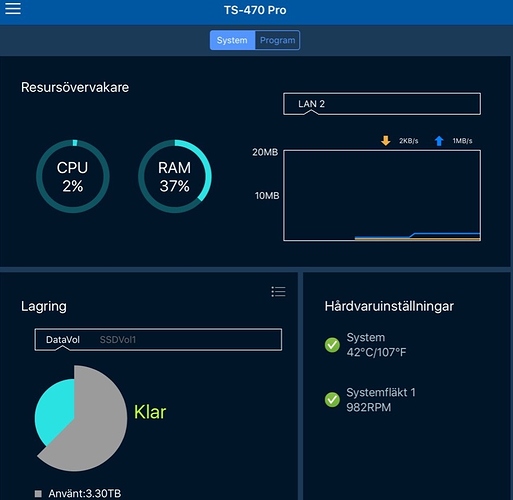The width and height of the screenshot is (513, 500).
Task: Click the System temperature green checkmark
Action: coord(332,345)
